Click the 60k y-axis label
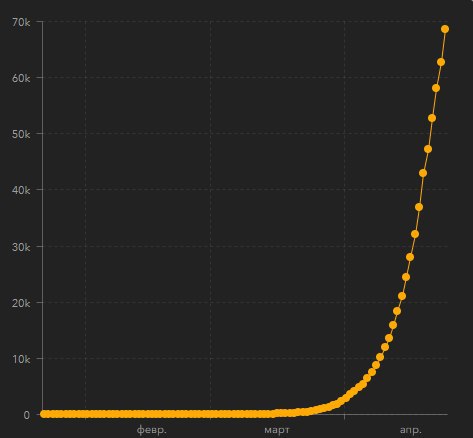 click(x=21, y=78)
